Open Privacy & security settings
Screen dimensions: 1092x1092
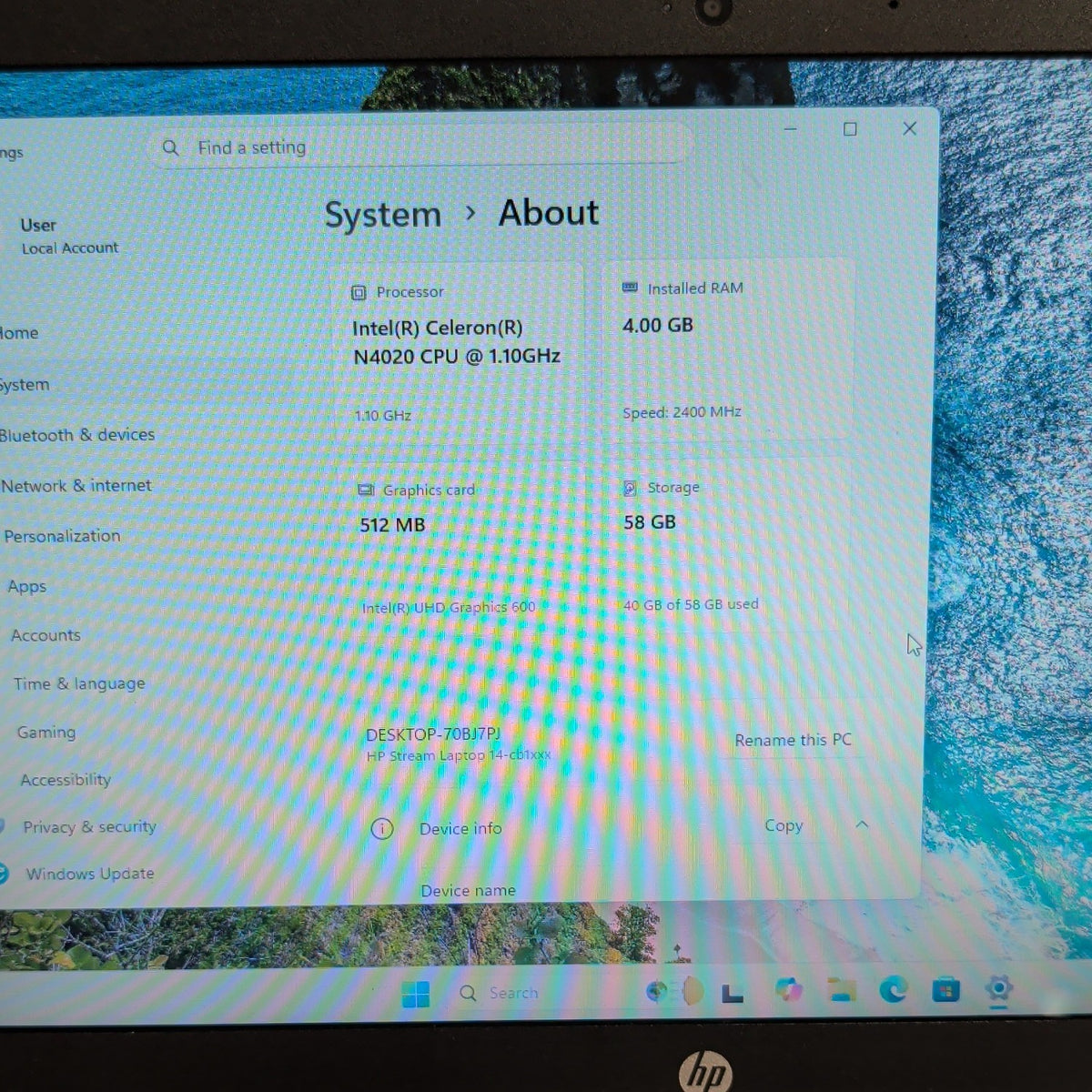click(89, 827)
